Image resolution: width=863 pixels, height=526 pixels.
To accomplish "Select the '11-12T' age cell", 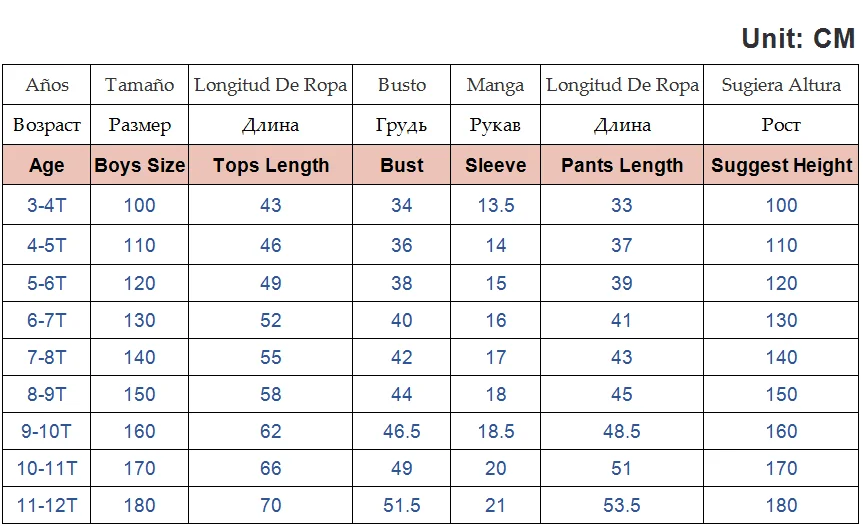I will pos(47,506).
